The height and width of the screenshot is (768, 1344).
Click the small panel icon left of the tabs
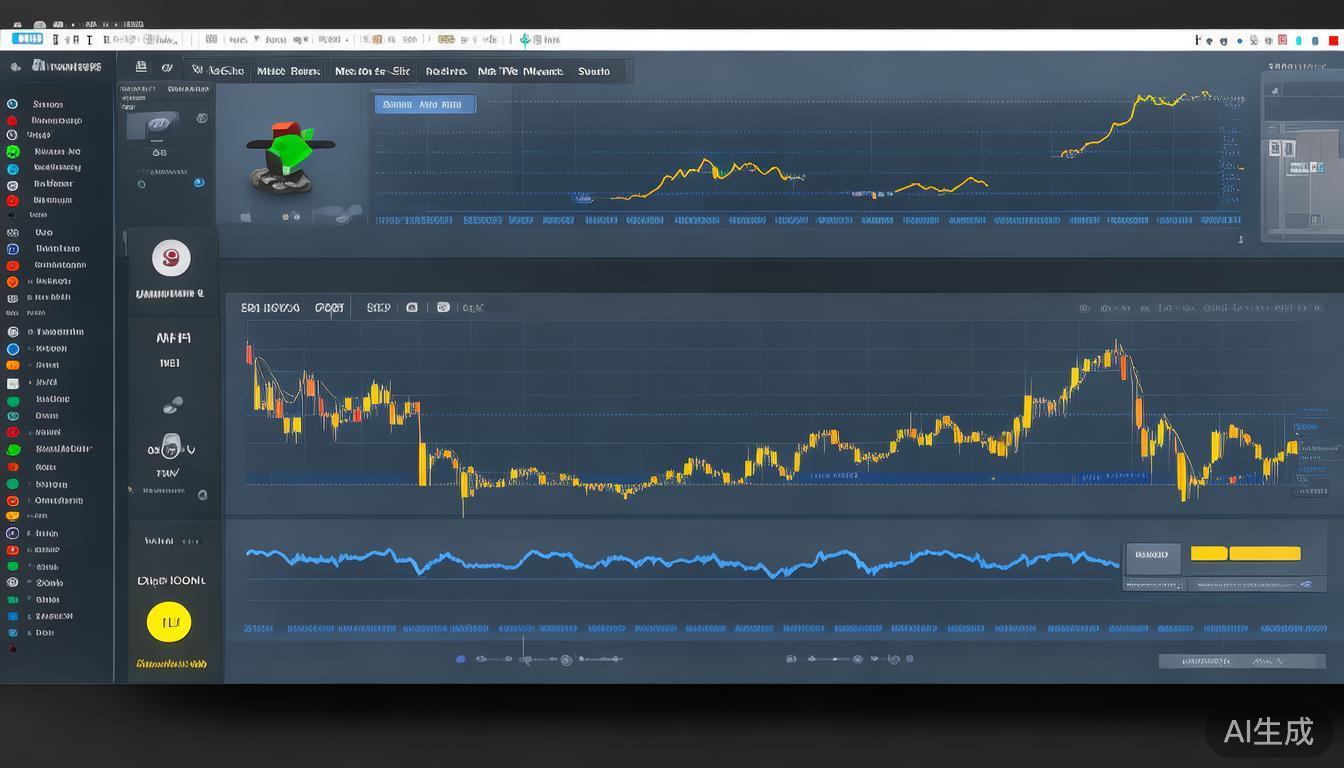click(141, 67)
